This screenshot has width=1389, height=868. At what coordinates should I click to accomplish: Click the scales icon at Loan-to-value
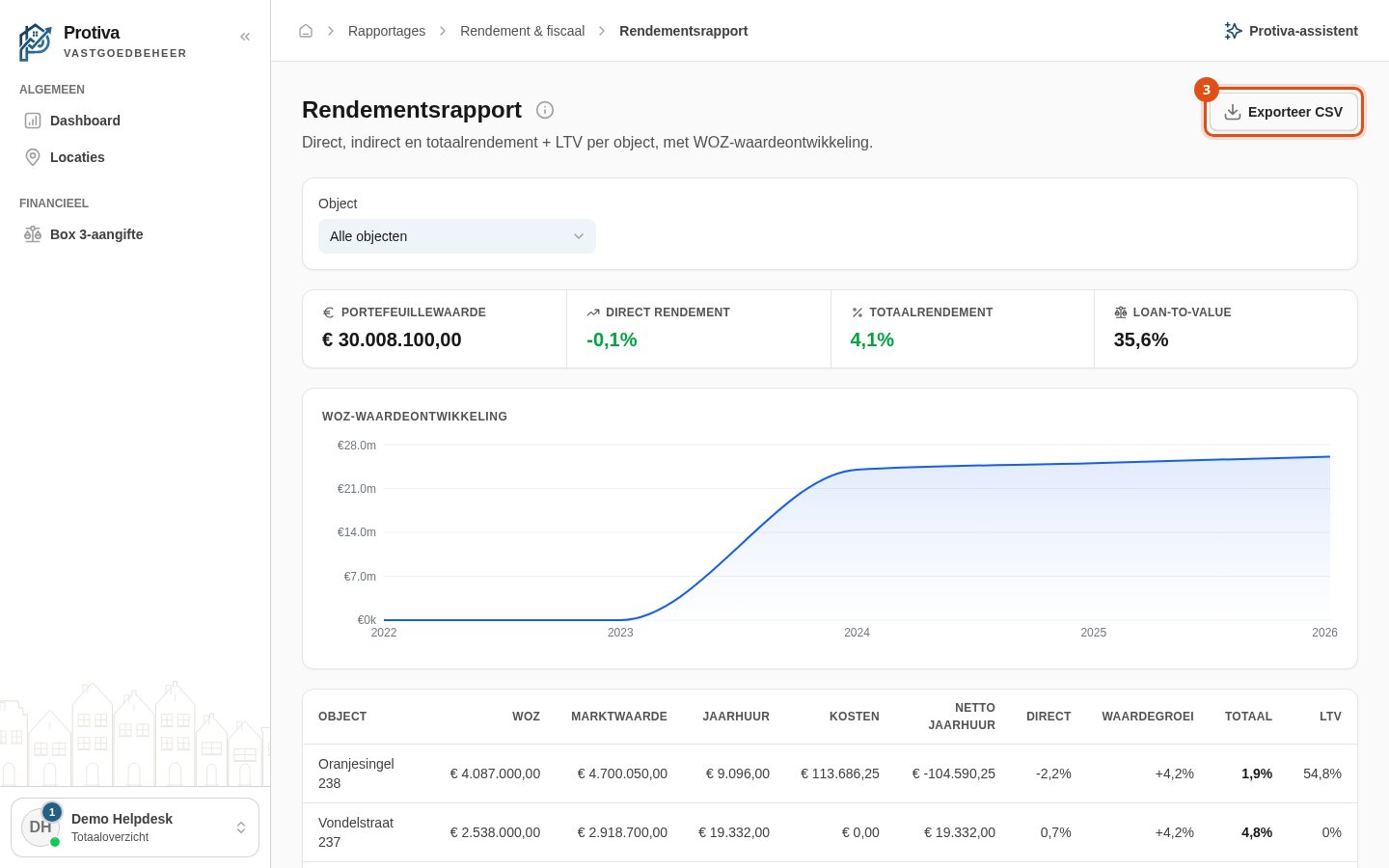pos(1121,312)
